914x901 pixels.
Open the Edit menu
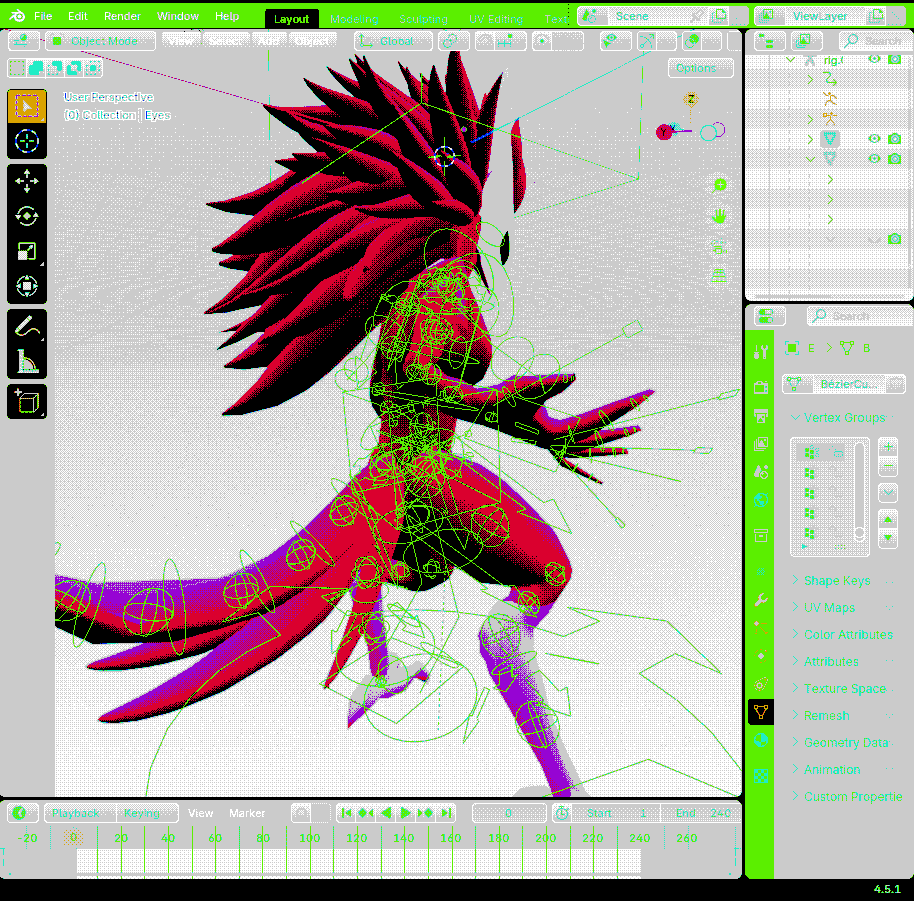click(78, 16)
